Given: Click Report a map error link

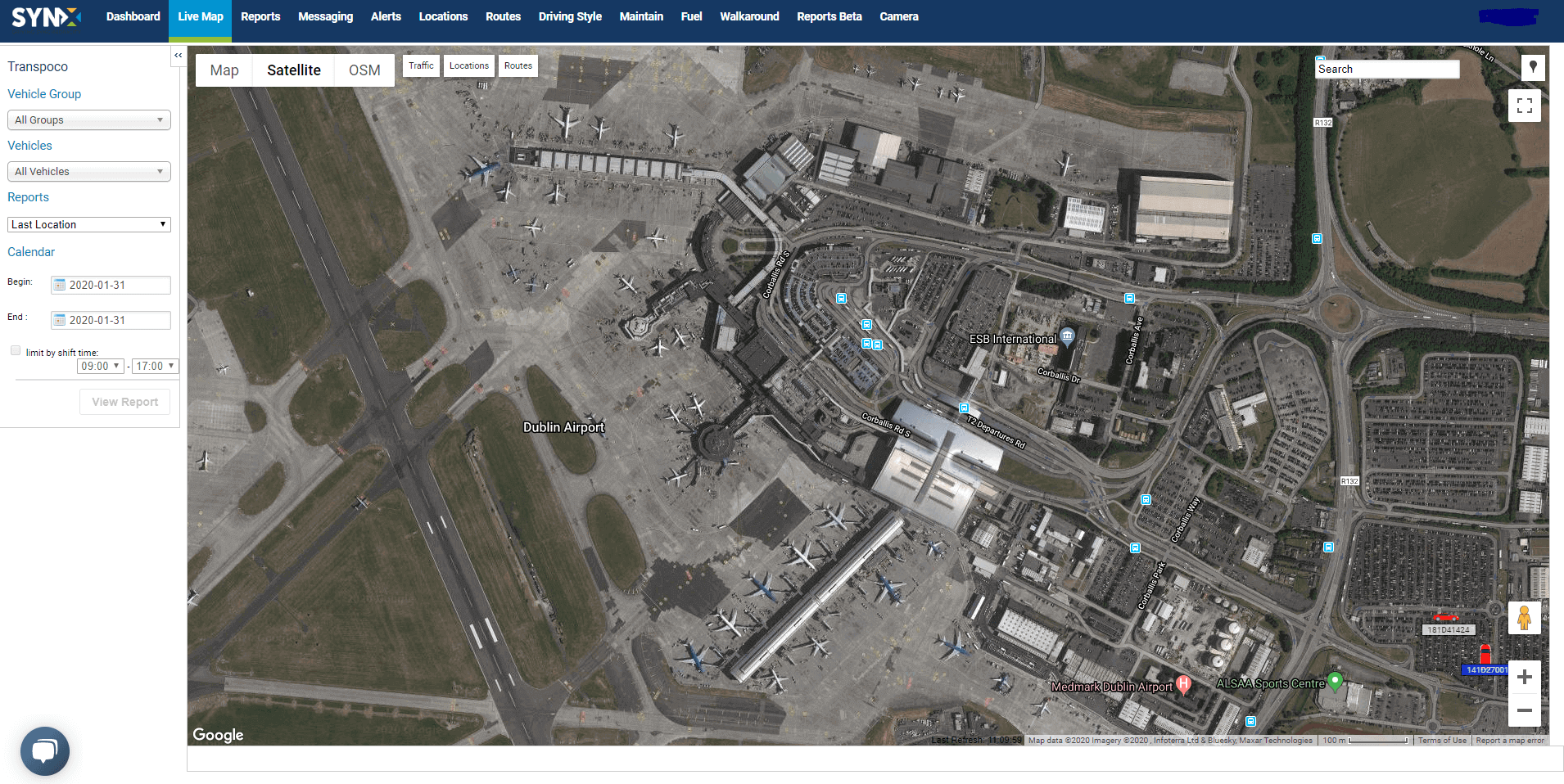Looking at the screenshot, I should 1509,741.
